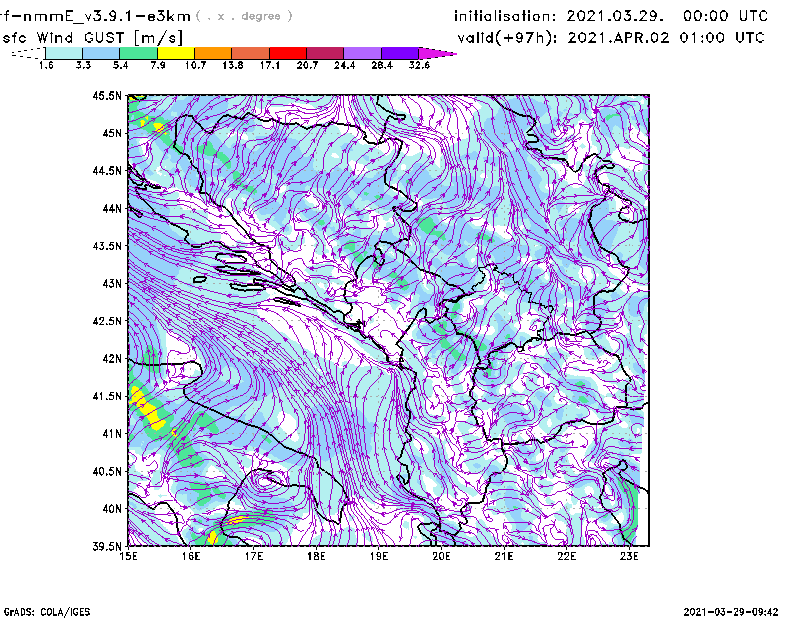Image resolution: width=800 pixels, height=618 pixels.
Task: Click the '( . x . degree )' resolution text
Action: 244,16
